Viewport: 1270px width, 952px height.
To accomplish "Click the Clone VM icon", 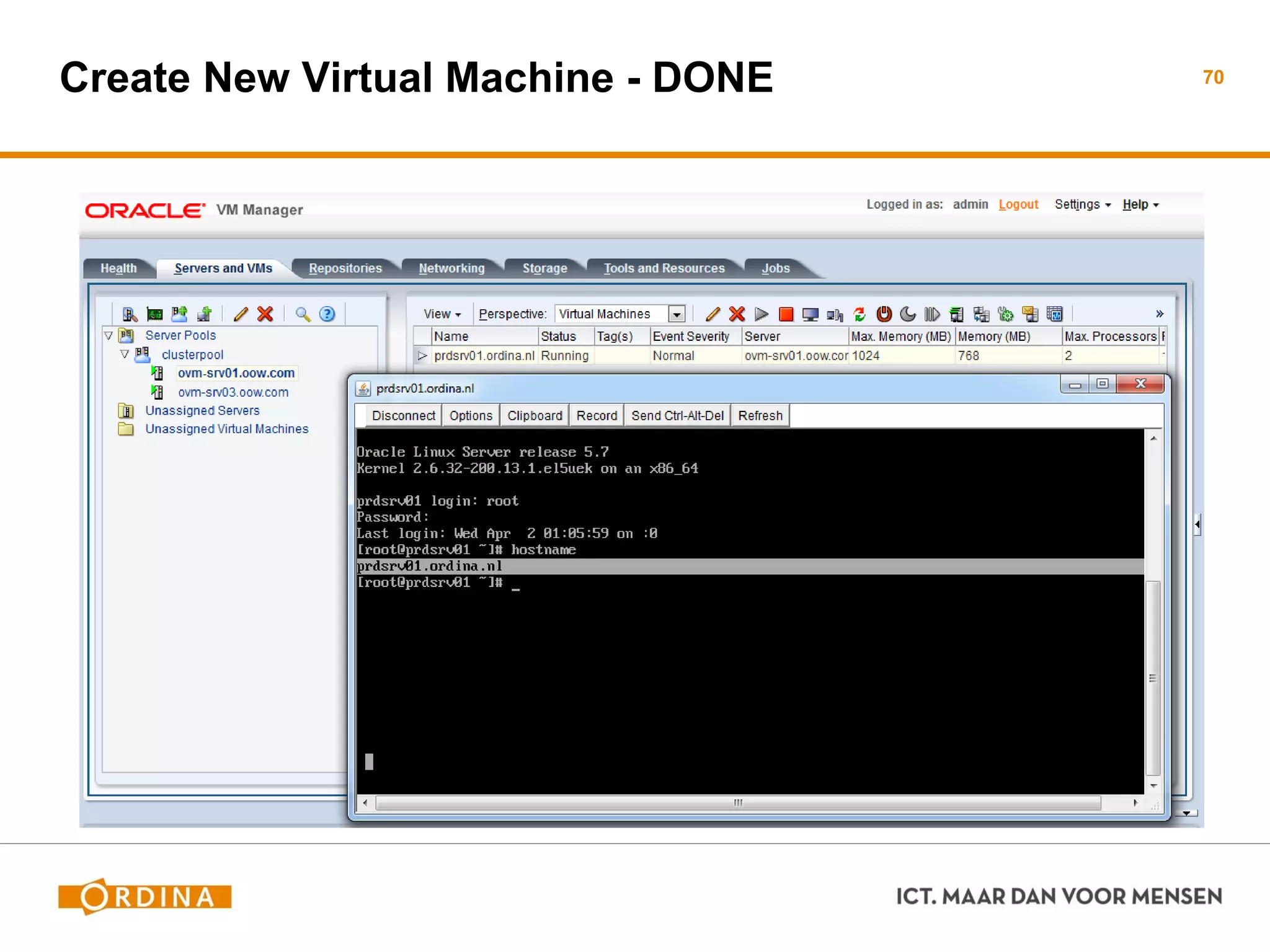I will (x=981, y=314).
